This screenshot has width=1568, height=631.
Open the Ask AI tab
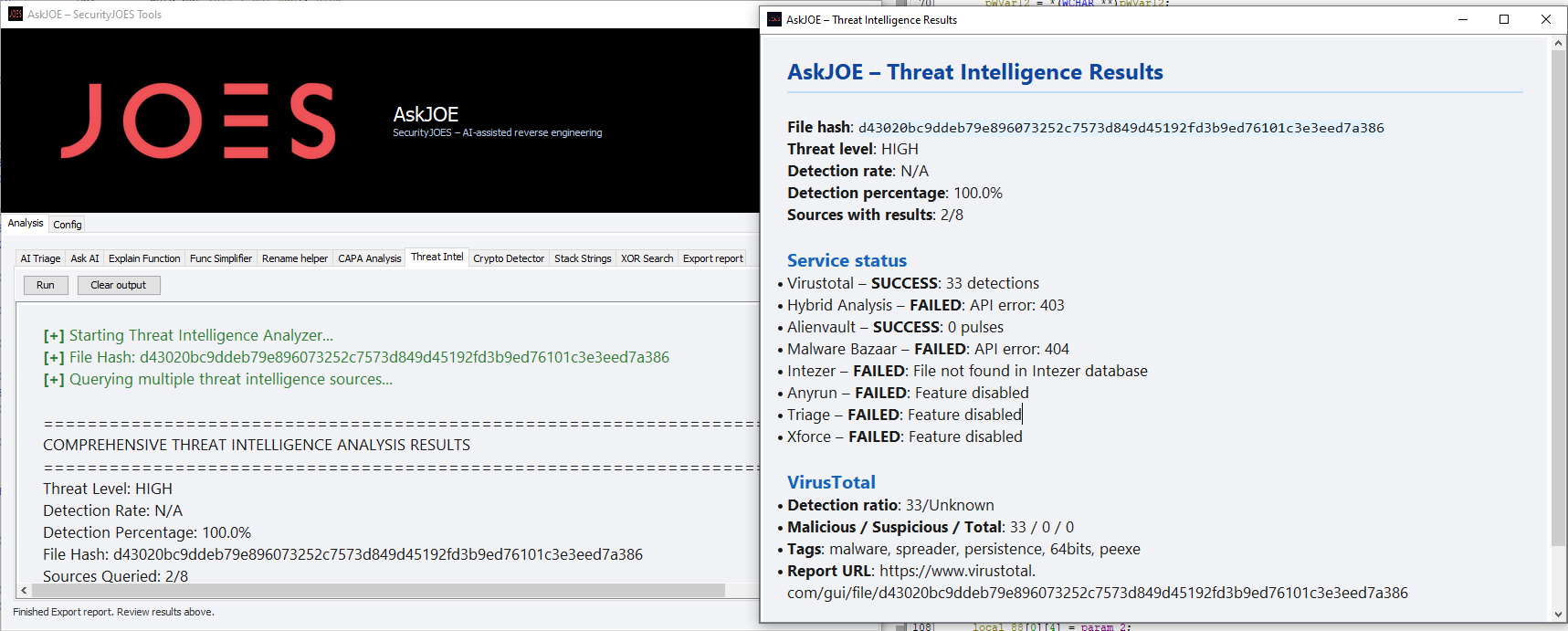click(85, 258)
